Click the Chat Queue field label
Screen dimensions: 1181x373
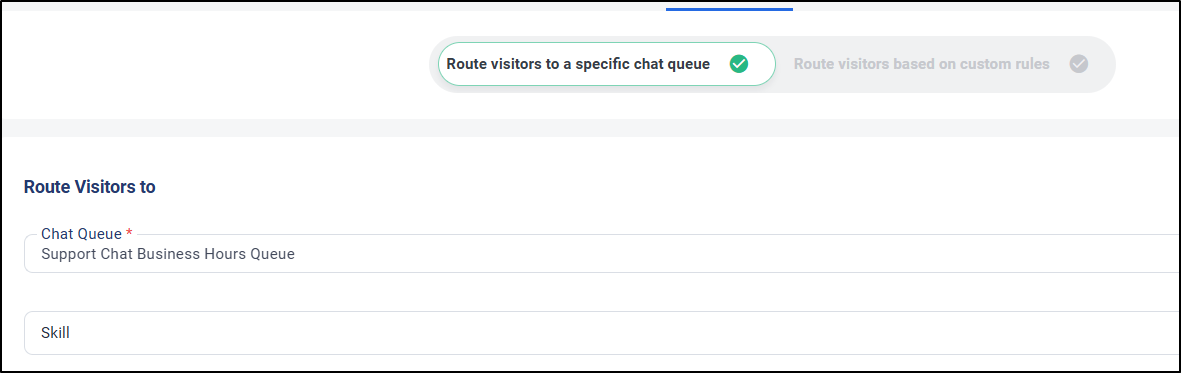tap(81, 234)
